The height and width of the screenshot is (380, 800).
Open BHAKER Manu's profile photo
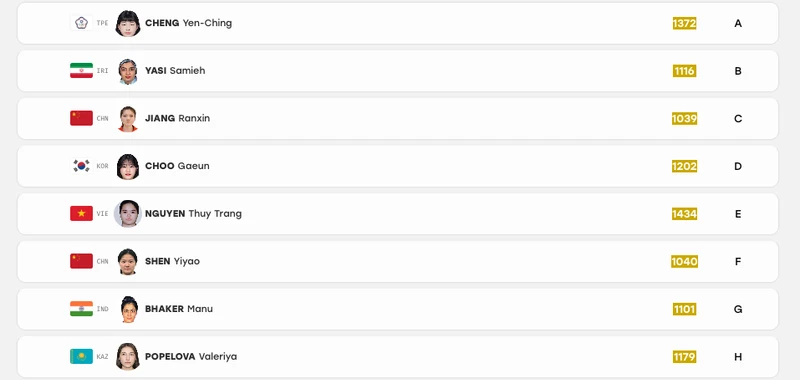pyautogui.click(x=128, y=309)
